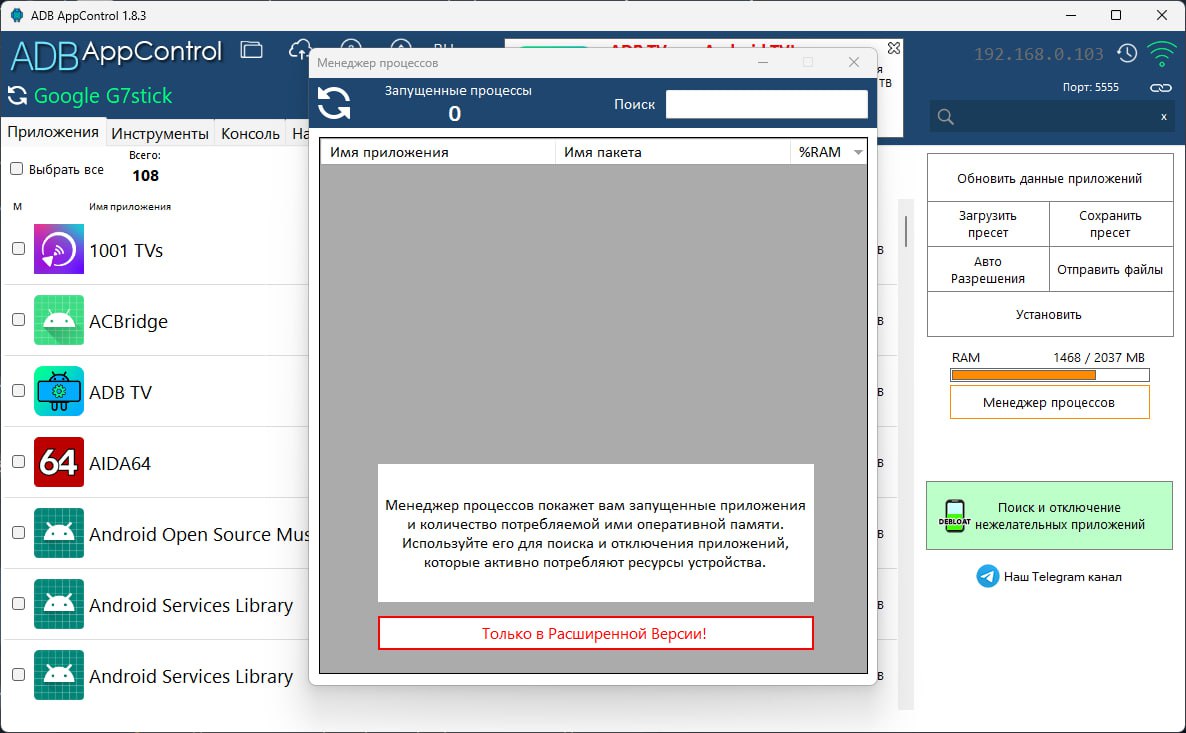This screenshot has width=1186, height=733.
Task: Click the ADB AppControl logo
Action: (x=116, y=54)
